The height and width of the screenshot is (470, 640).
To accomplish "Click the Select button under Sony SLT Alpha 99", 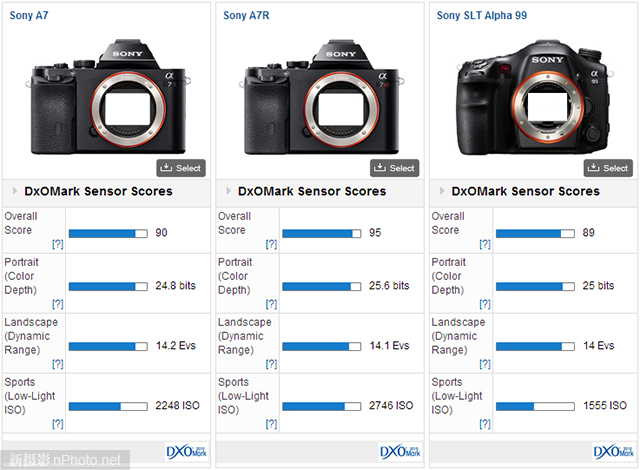I will 608,168.
